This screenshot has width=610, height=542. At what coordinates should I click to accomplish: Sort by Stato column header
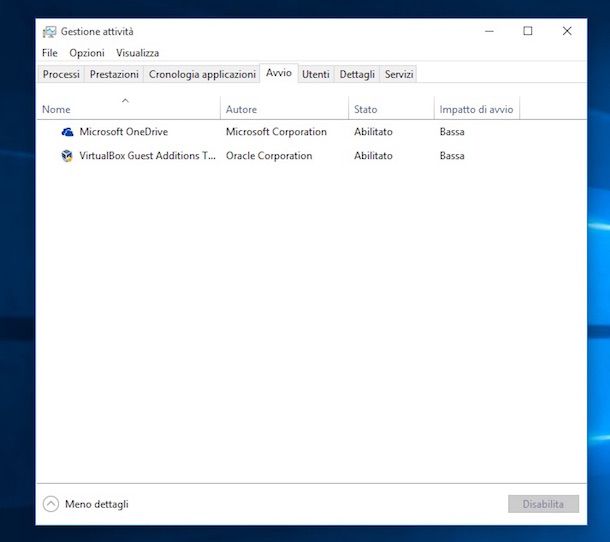[365, 109]
